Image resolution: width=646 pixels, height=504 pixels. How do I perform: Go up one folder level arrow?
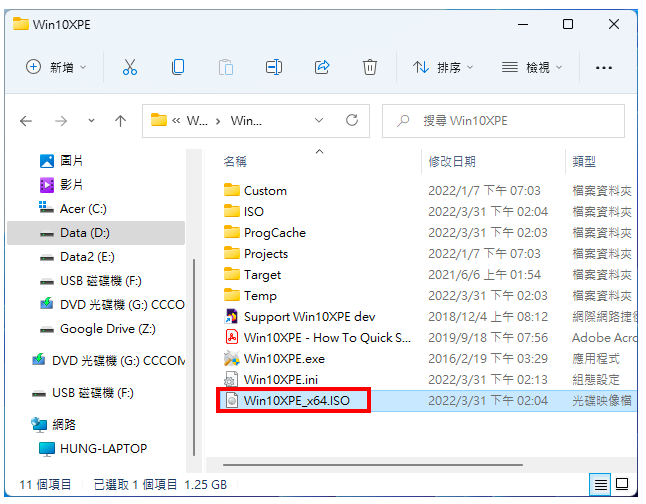(120, 121)
